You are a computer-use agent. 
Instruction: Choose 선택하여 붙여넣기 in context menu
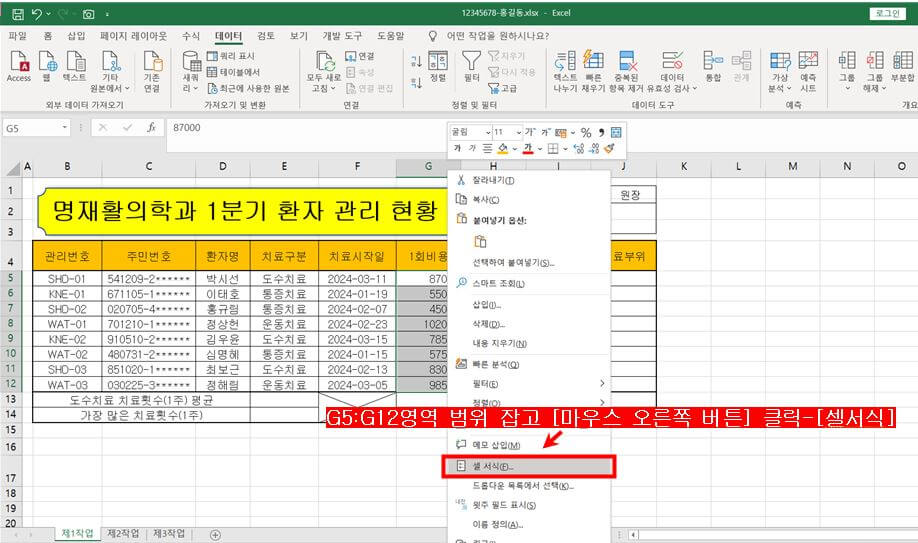click(x=530, y=262)
